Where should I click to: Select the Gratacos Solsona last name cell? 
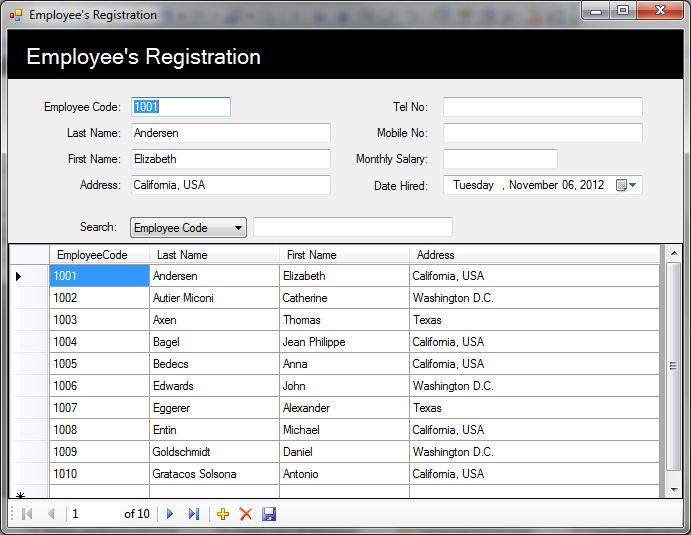pyautogui.click(x=215, y=474)
